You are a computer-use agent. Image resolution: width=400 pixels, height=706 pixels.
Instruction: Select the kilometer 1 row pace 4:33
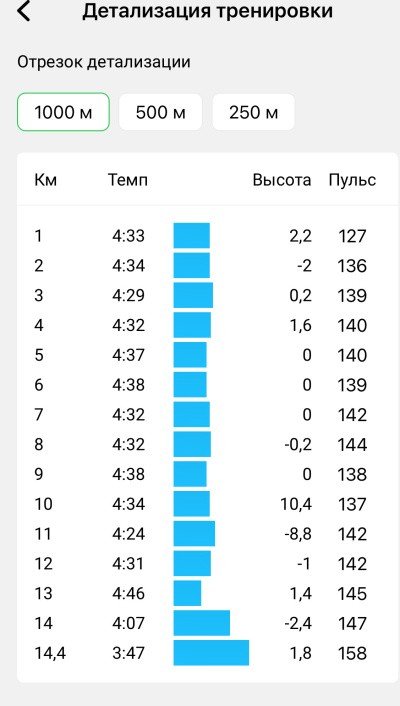pos(128,236)
